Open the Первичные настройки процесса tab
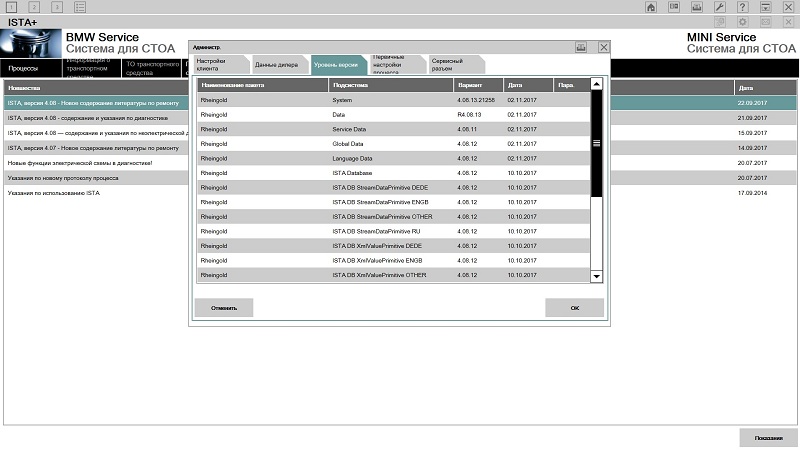This screenshot has width=800, height=450. click(x=396, y=65)
